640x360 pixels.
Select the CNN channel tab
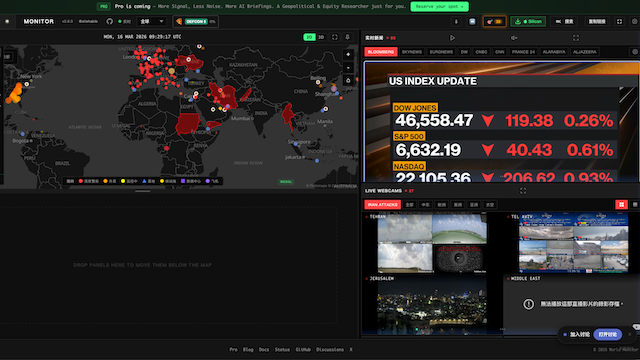(500, 52)
